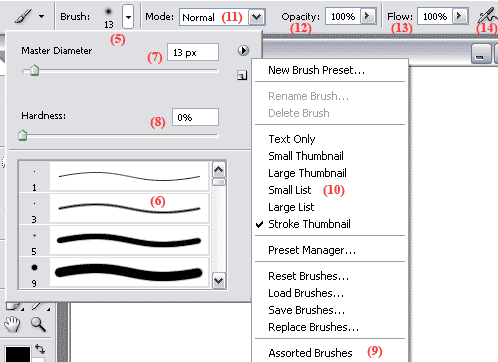
Task: Open the Opacity slider arrow
Action: click(368, 16)
